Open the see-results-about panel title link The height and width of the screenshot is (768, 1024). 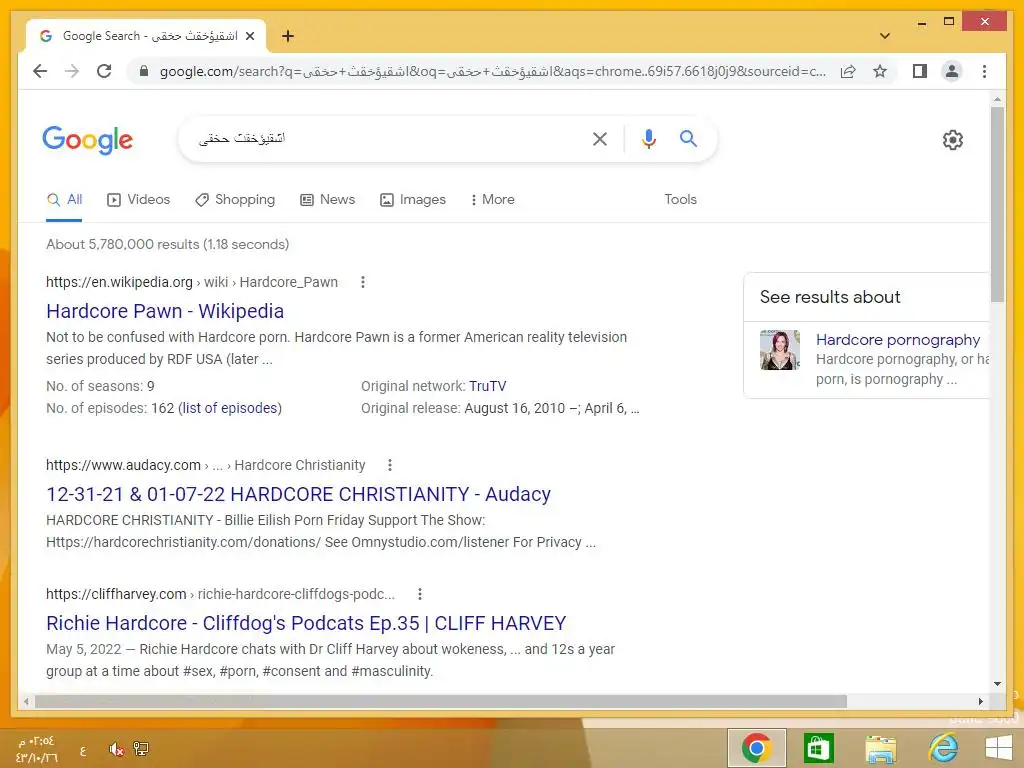(898, 340)
